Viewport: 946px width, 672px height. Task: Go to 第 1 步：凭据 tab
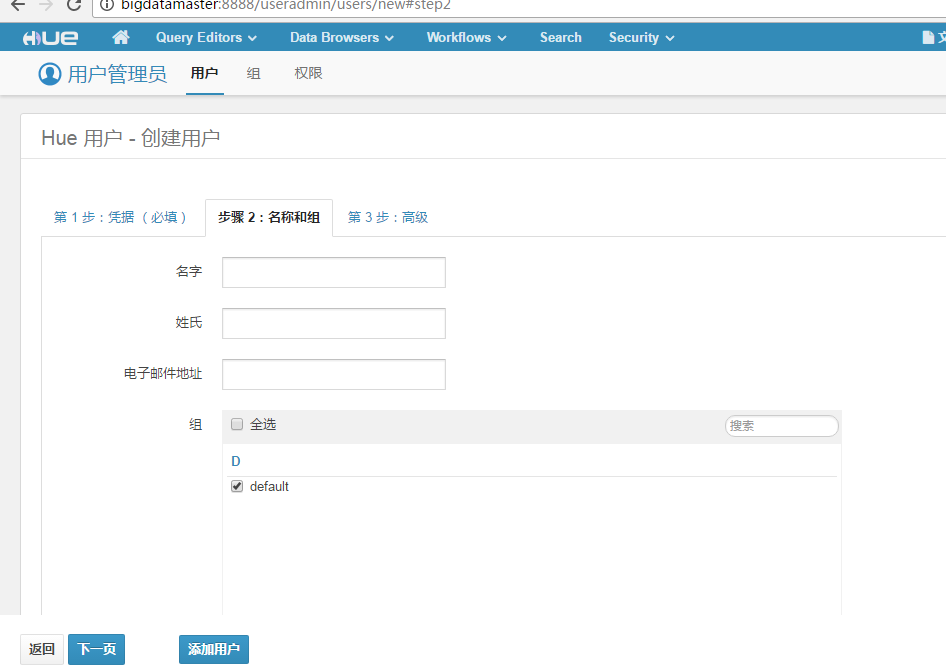[121, 217]
